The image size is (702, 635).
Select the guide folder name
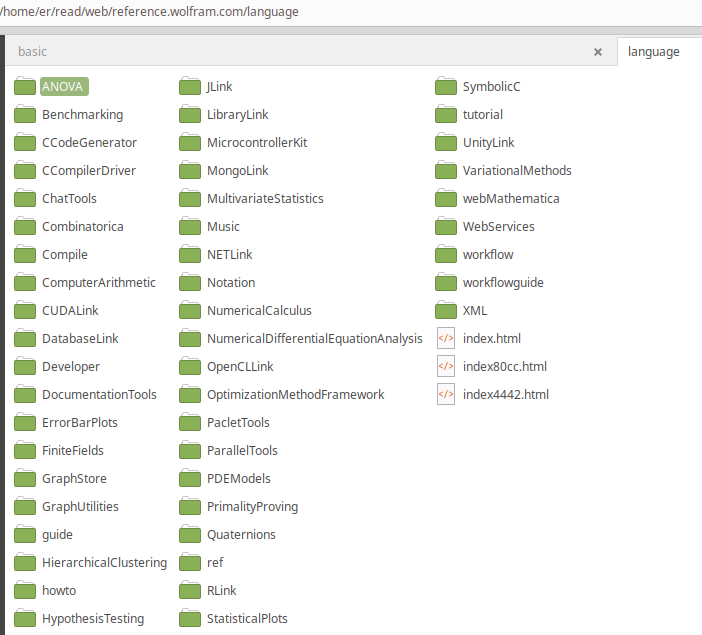57,535
